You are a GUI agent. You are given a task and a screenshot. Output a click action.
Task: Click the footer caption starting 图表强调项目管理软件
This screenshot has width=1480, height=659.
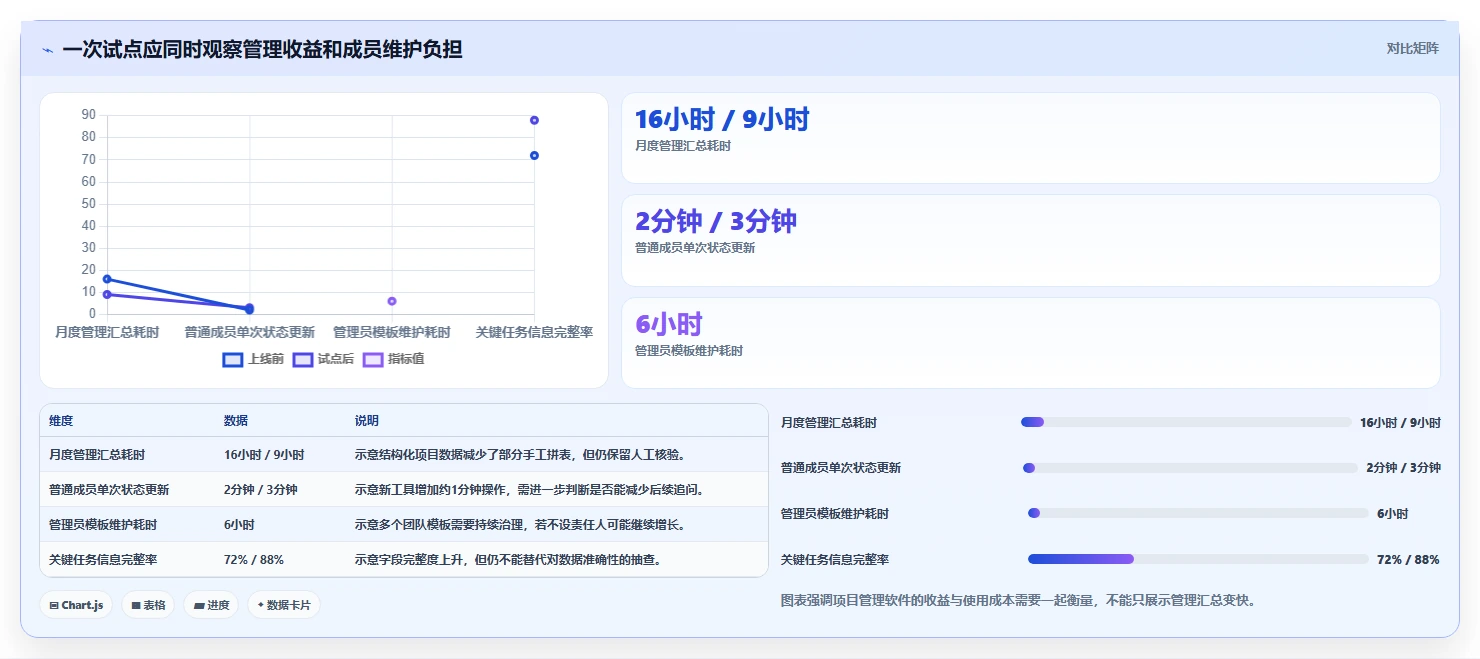click(1018, 601)
